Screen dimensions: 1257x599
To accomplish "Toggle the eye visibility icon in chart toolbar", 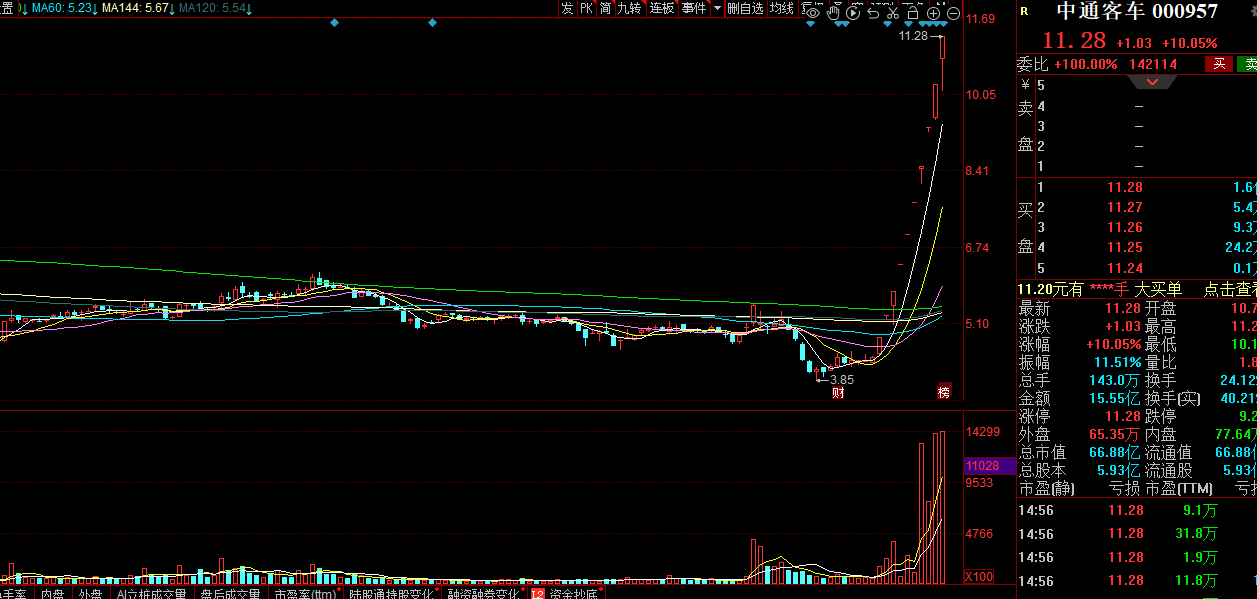I will point(812,13).
